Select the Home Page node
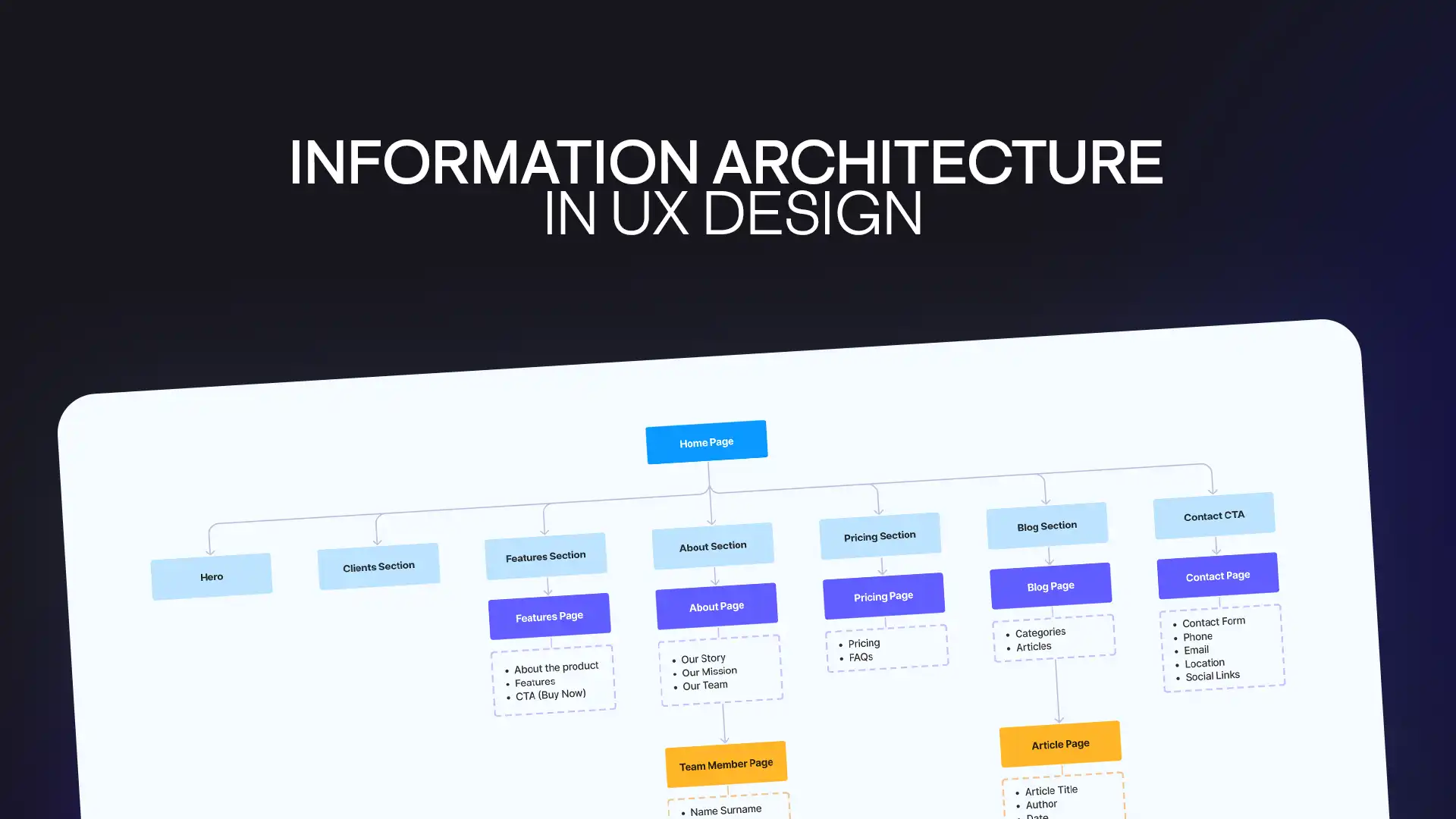This screenshot has width=1456, height=819. pyautogui.click(x=706, y=442)
